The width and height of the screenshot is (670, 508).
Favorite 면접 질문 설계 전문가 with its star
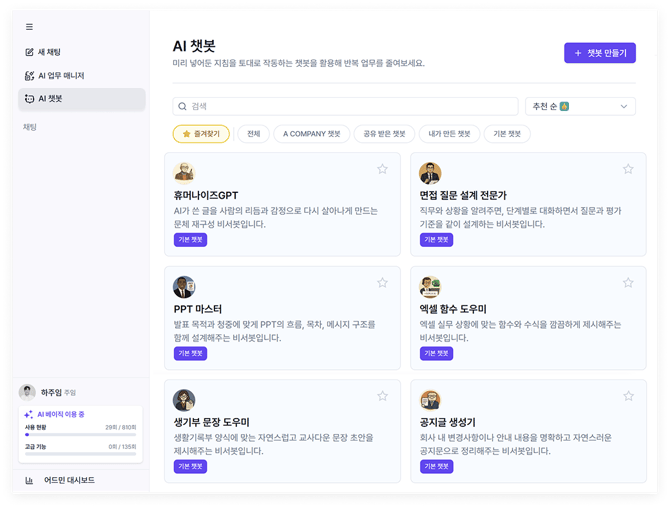(628, 169)
